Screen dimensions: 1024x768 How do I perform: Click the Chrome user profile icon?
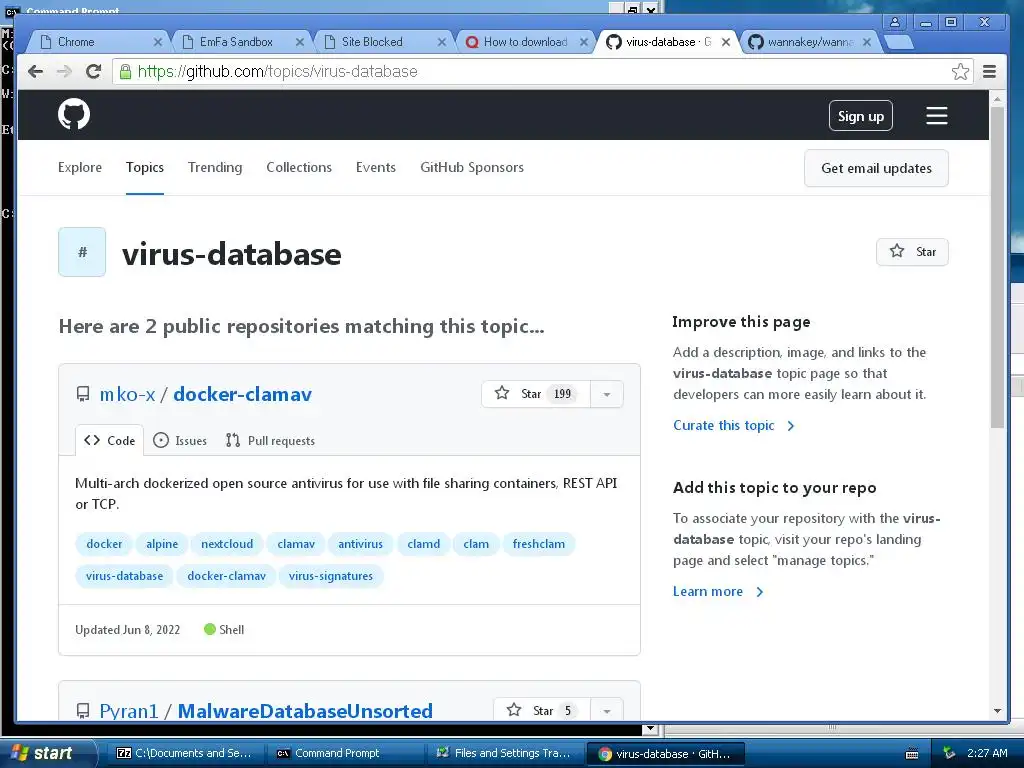pos(895,22)
